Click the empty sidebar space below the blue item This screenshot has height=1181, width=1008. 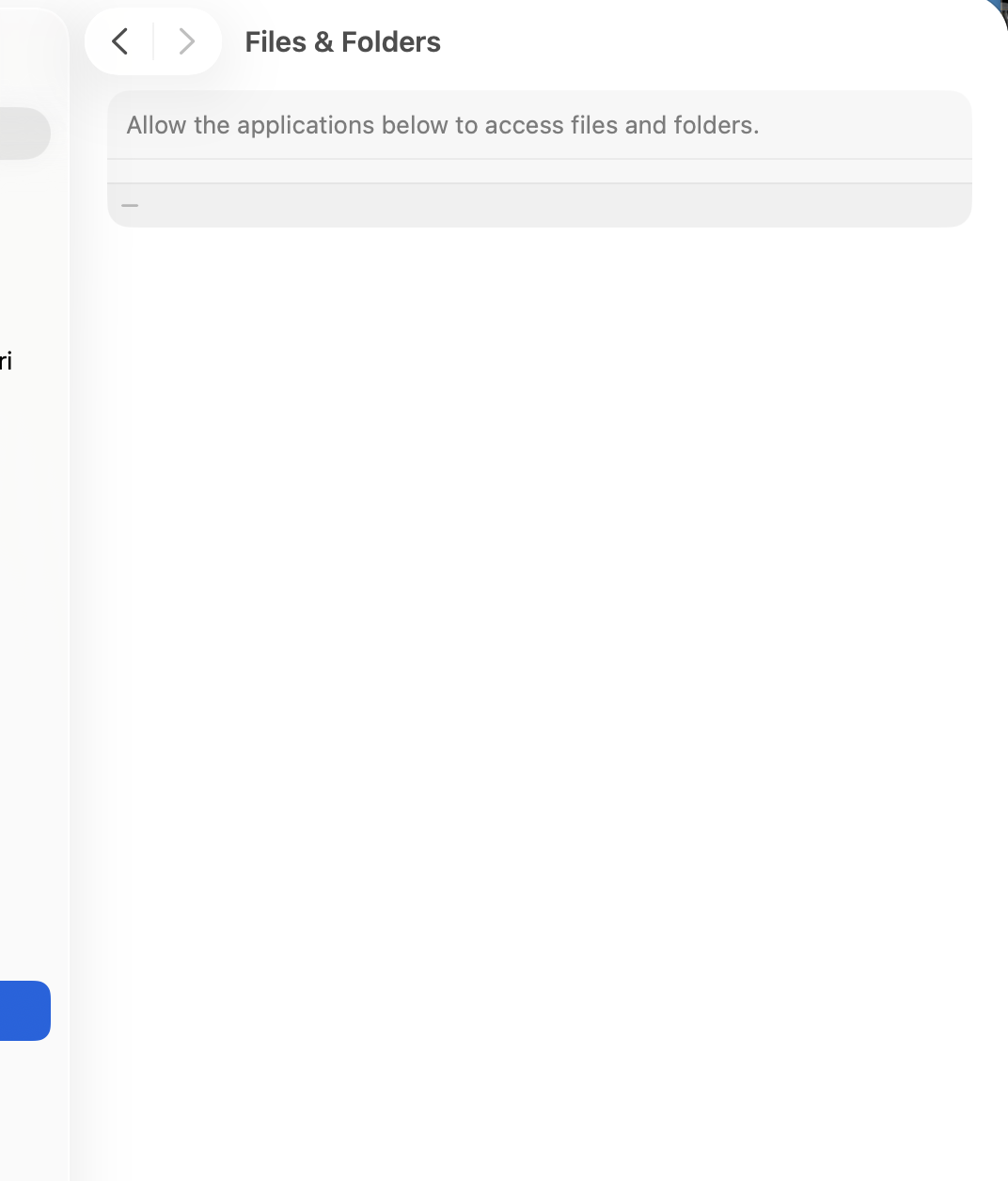[34, 1110]
